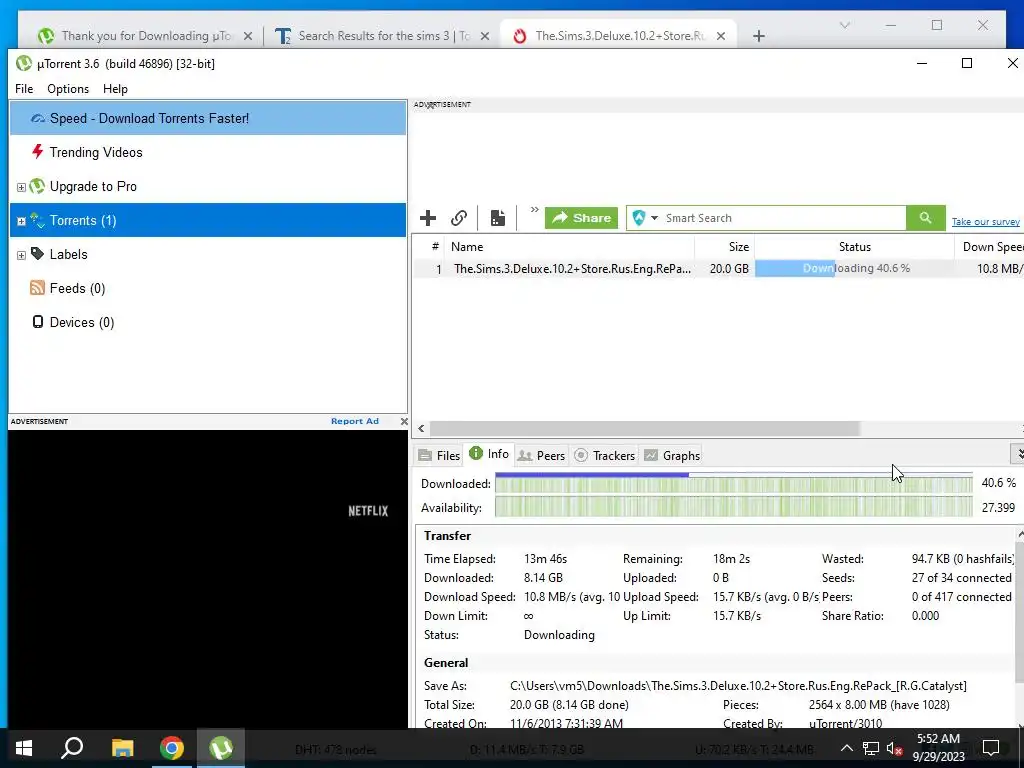Close the sidebar advertisement panel
The image size is (1024, 768).
pyautogui.click(x=404, y=421)
